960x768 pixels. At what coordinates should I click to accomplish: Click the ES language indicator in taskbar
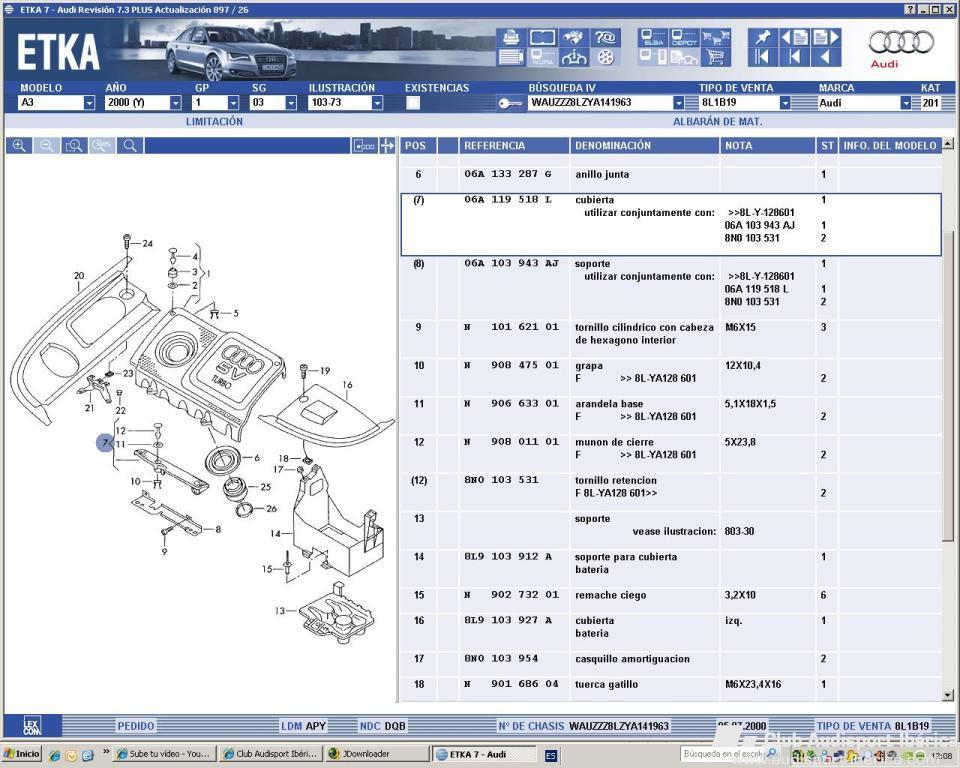[x=550, y=755]
